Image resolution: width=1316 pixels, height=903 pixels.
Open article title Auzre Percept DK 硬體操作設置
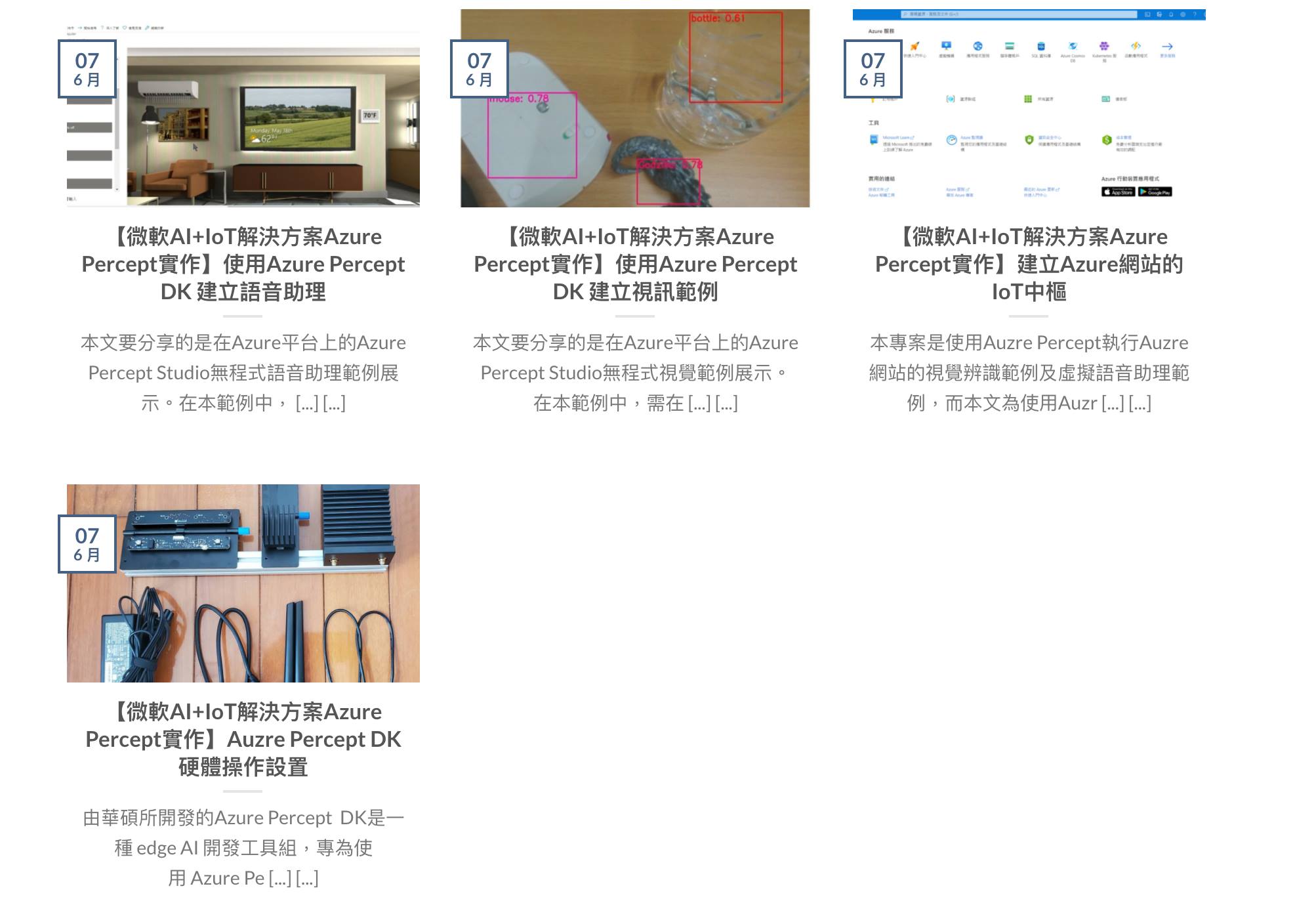click(243, 739)
